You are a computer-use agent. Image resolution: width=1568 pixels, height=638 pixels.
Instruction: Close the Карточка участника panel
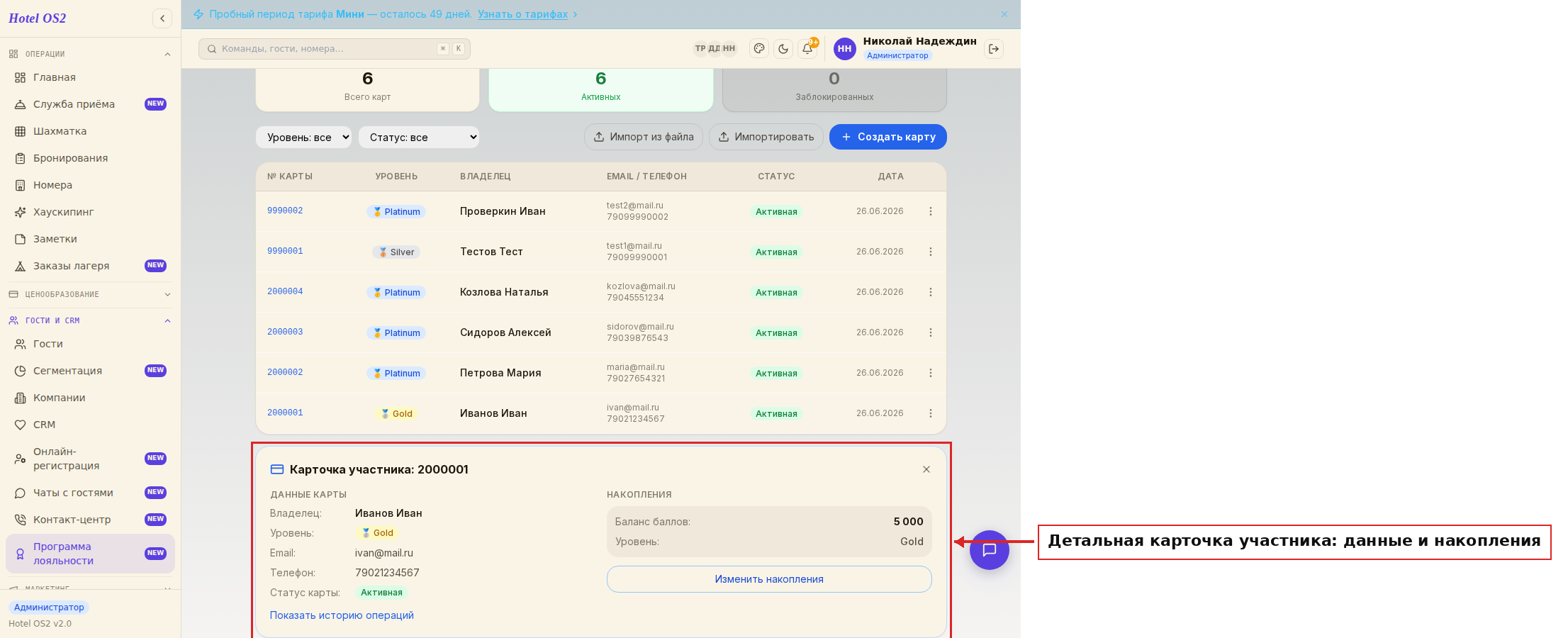(x=926, y=469)
